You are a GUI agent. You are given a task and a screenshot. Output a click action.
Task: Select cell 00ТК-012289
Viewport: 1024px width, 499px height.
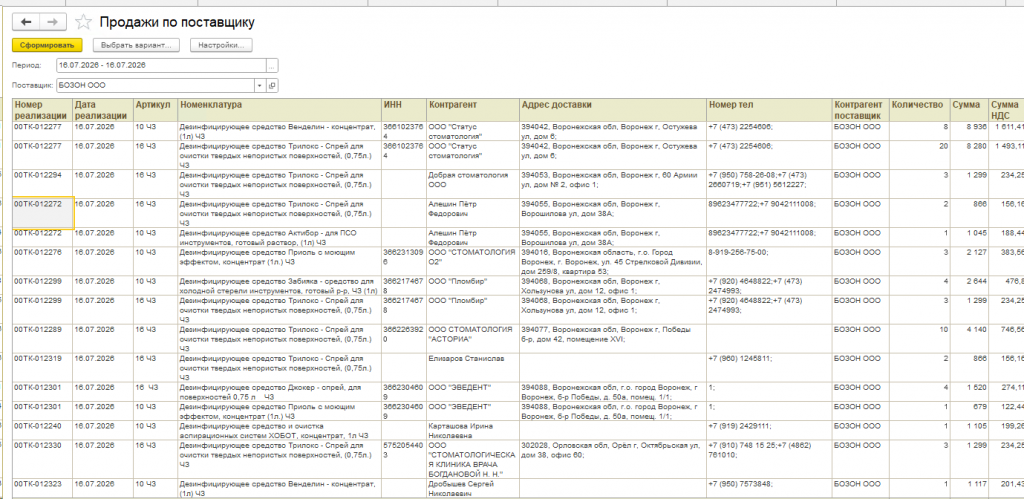pos(42,338)
